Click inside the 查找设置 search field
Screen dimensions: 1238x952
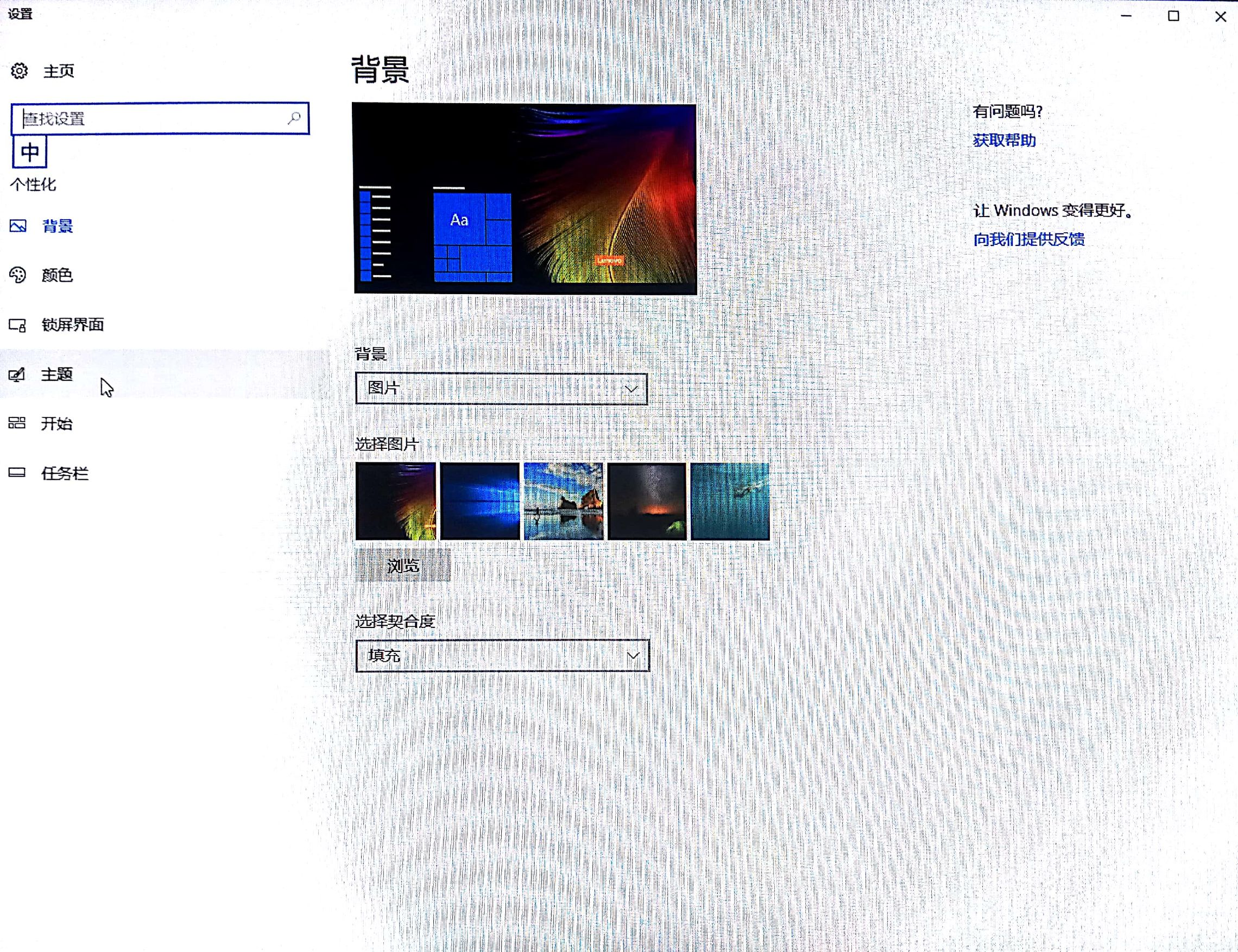point(142,118)
